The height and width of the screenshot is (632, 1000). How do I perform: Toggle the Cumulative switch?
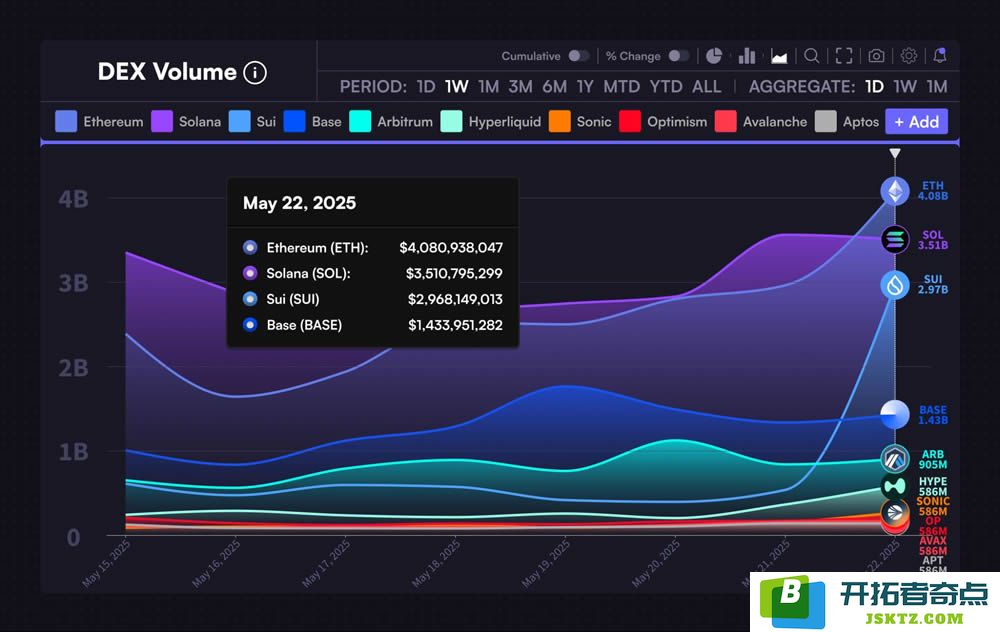click(x=578, y=56)
